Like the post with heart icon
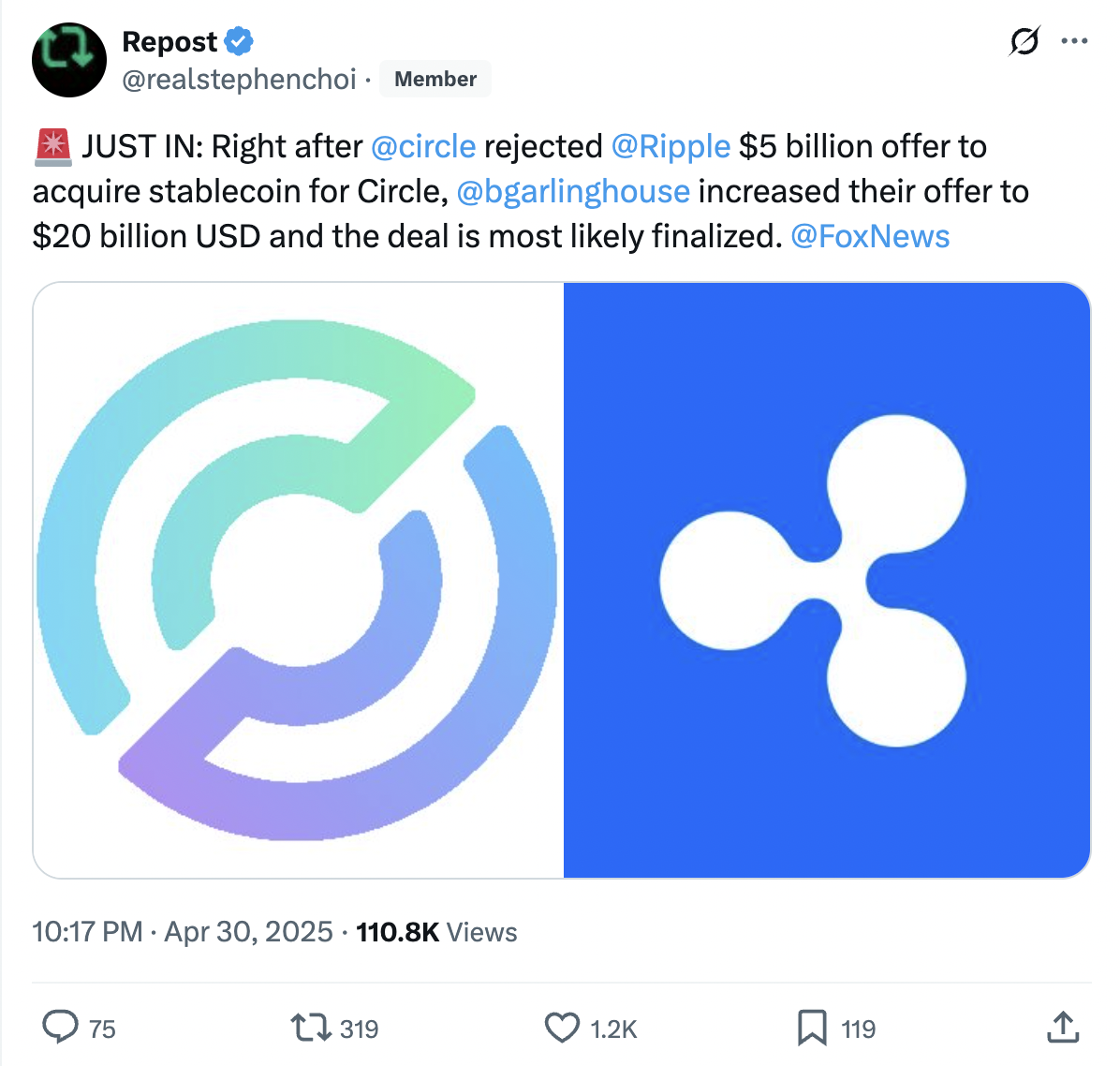This screenshot has height=1066, width=1120. [562, 1028]
